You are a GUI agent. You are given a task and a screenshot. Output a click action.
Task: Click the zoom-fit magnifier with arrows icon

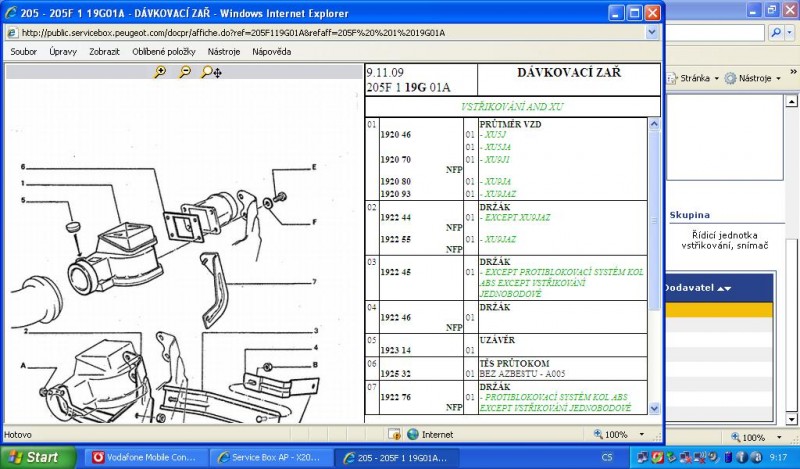(x=210, y=72)
